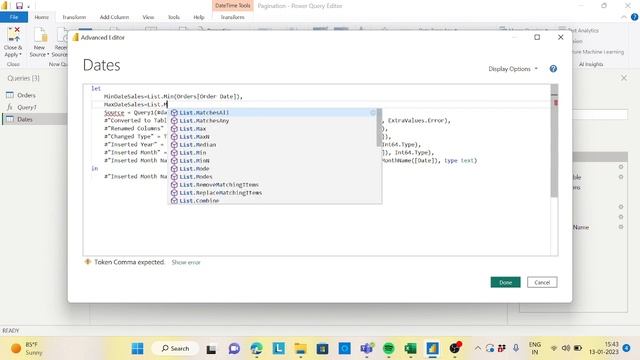This screenshot has width=640, height=360.
Task: Click the Done button
Action: click(x=505, y=282)
